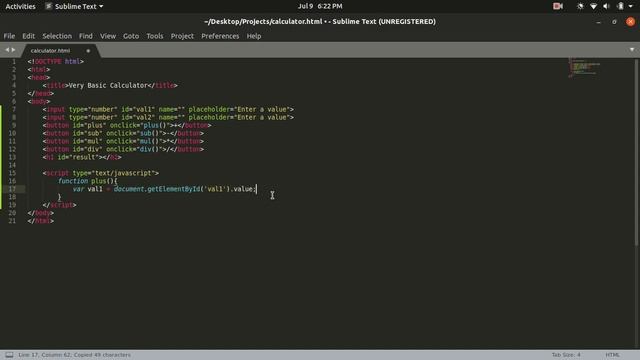Click the volume speaker icon
Screen dimensions: 640x360
(x=606, y=6)
